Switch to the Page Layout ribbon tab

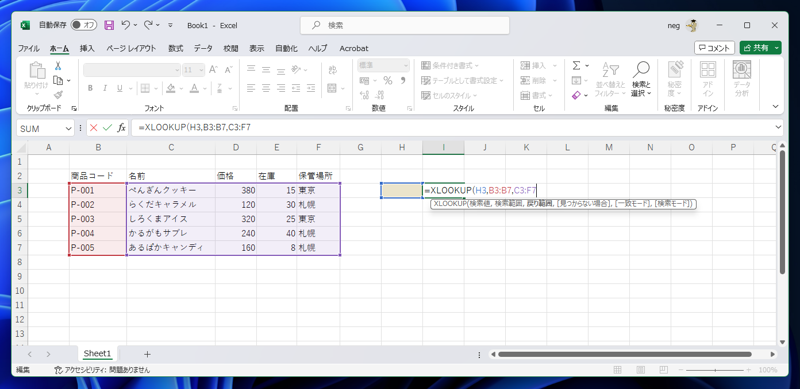131,48
